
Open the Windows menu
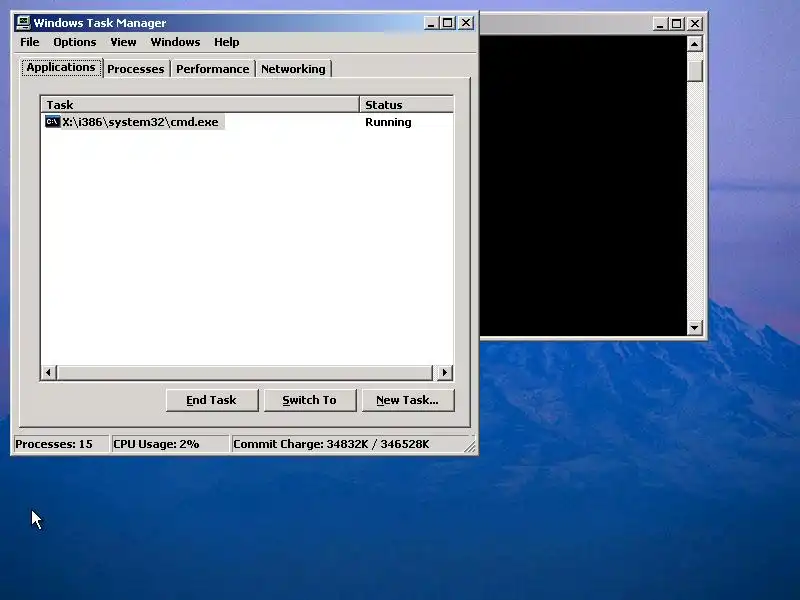click(x=175, y=42)
